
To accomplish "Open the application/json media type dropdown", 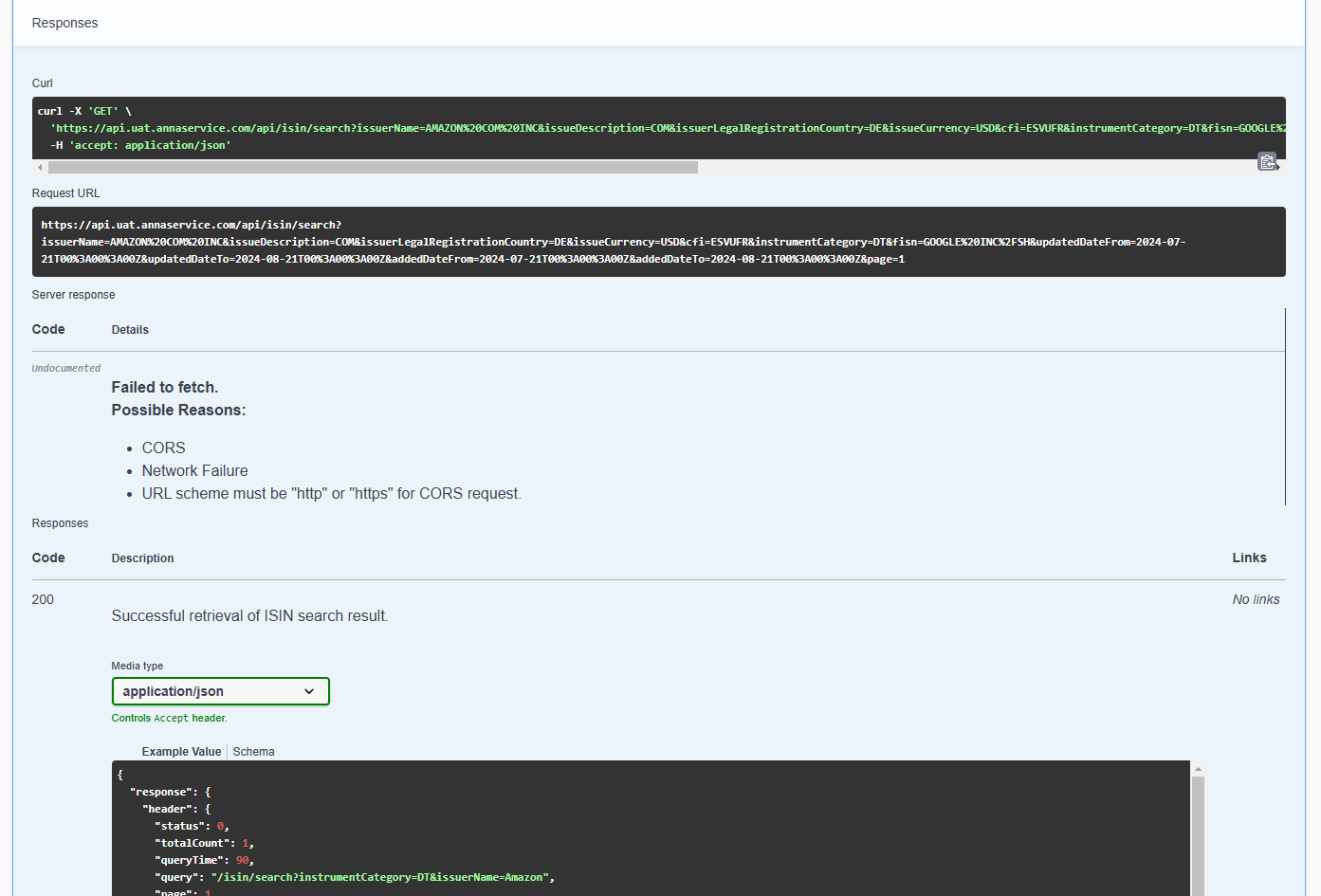I will click(x=220, y=691).
